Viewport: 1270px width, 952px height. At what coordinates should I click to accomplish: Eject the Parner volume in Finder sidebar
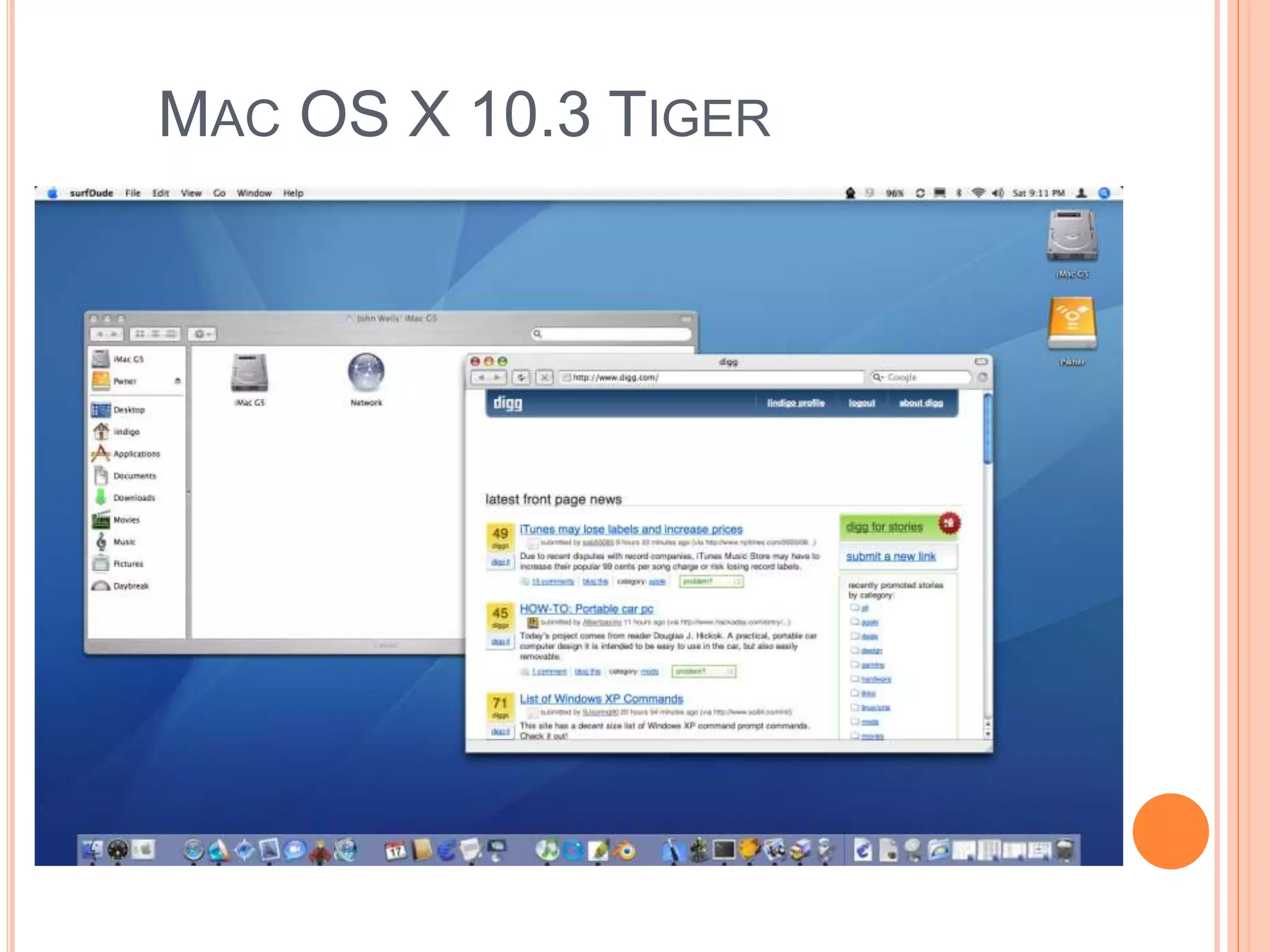(x=177, y=381)
